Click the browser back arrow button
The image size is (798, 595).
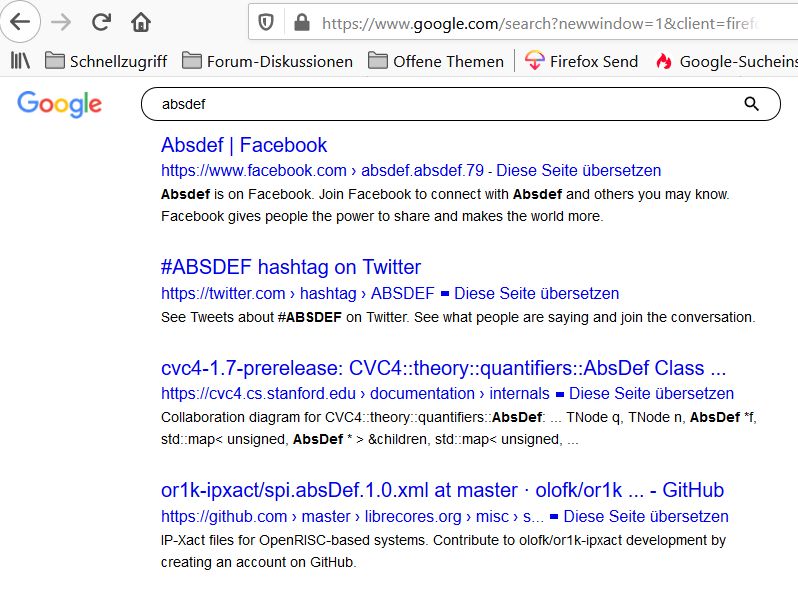pyautogui.click(x=20, y=21)
